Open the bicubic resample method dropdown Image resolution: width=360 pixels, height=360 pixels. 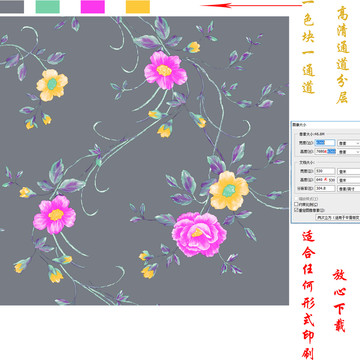[x=338, y=218]
